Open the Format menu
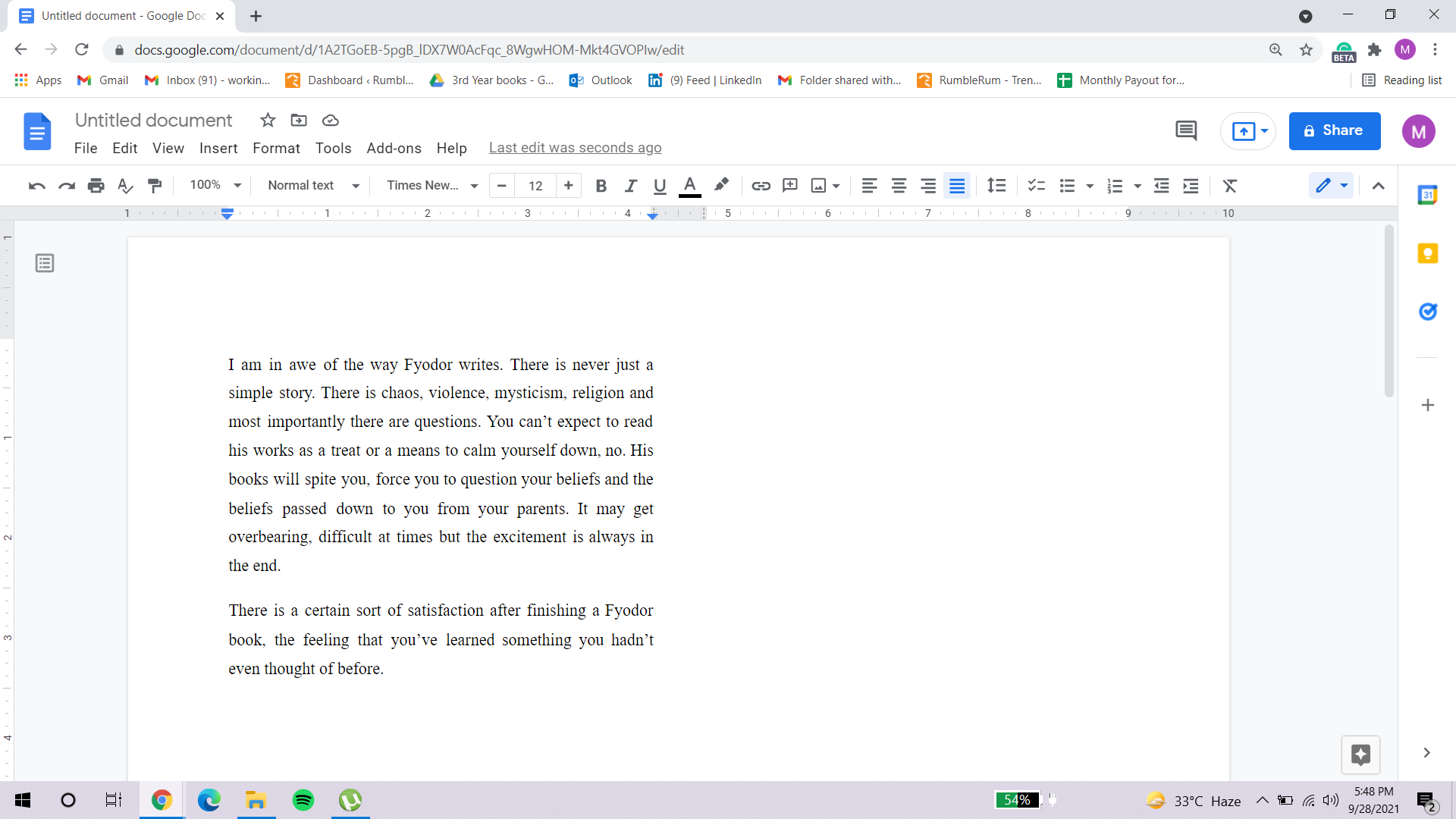The image size is (1456, 819). point(276,148)
